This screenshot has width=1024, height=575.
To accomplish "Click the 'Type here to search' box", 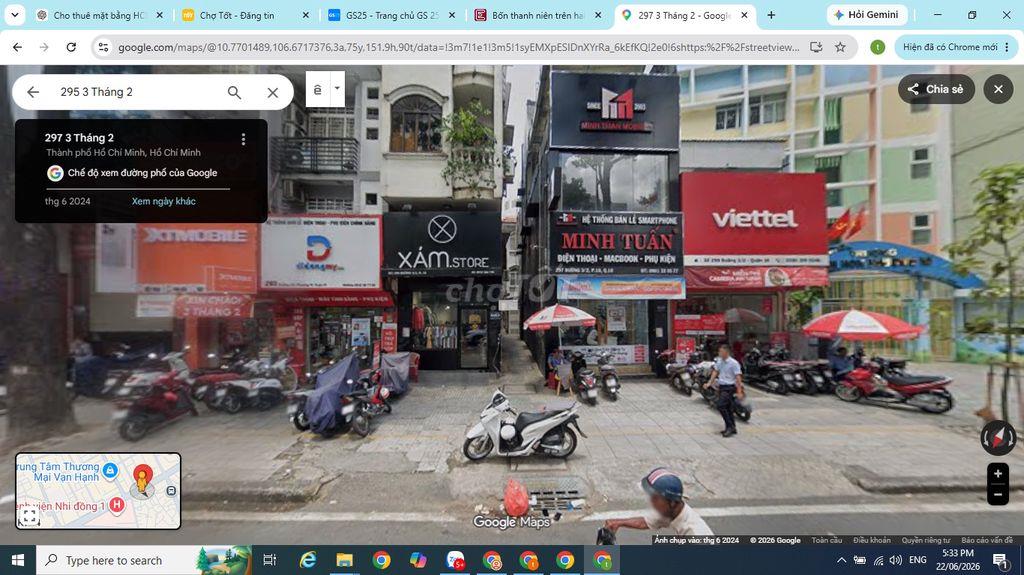I will pyautogui.click(x=144, y=560).
